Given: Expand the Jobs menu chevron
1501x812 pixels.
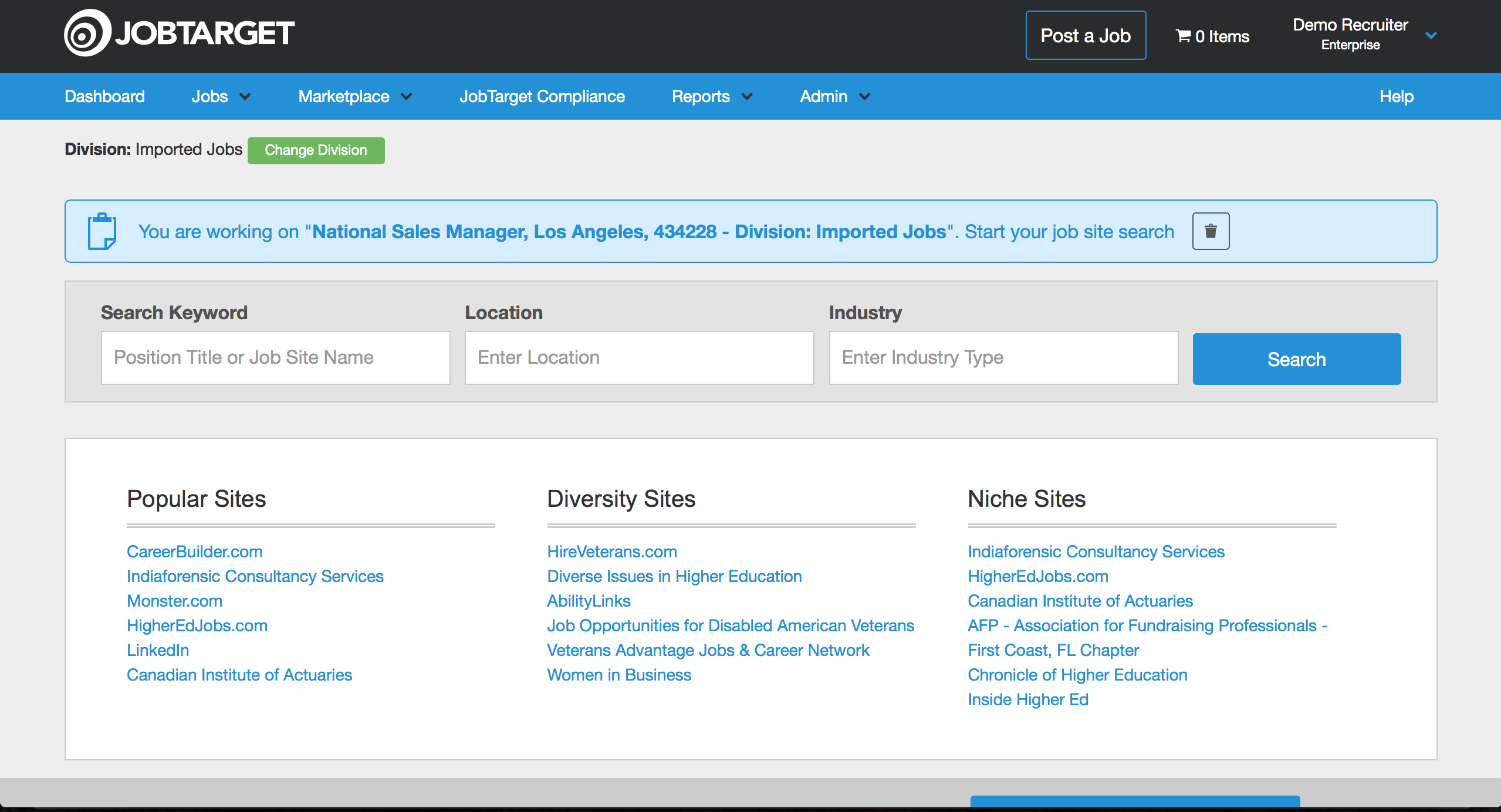Looking at the screenshot, I should 245,96.
